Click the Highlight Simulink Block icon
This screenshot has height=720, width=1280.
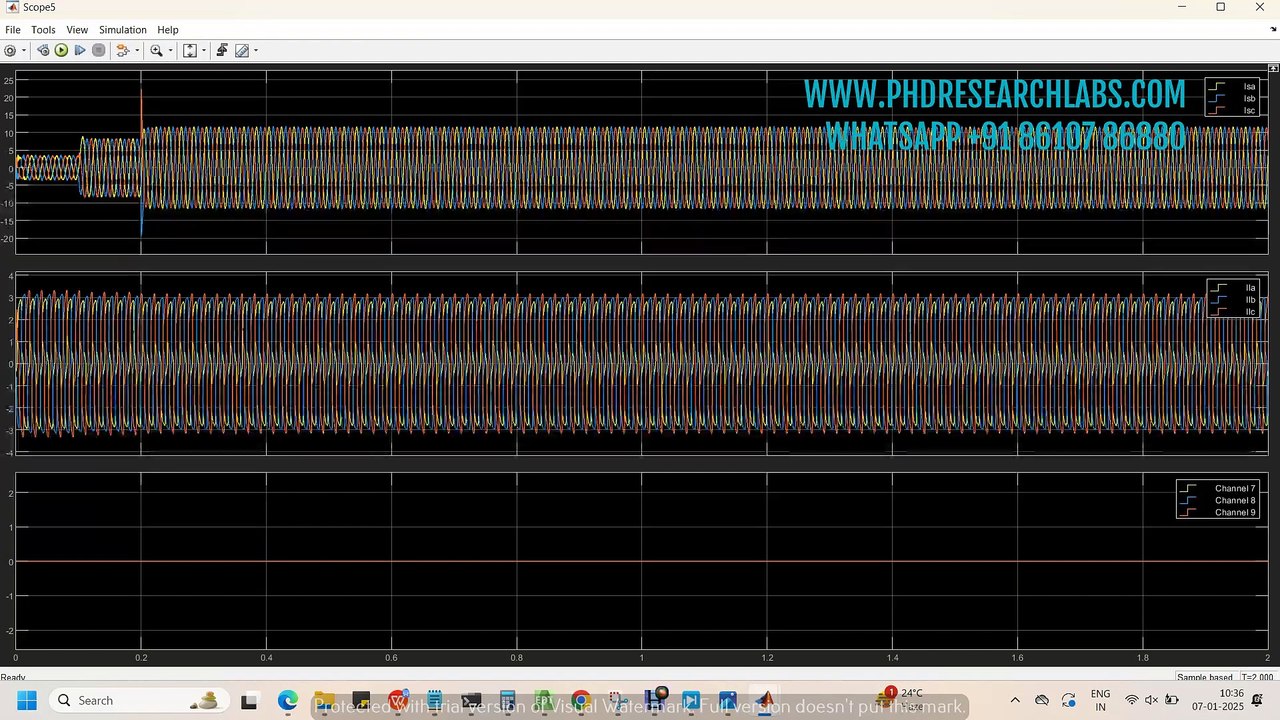coord(122,50)
